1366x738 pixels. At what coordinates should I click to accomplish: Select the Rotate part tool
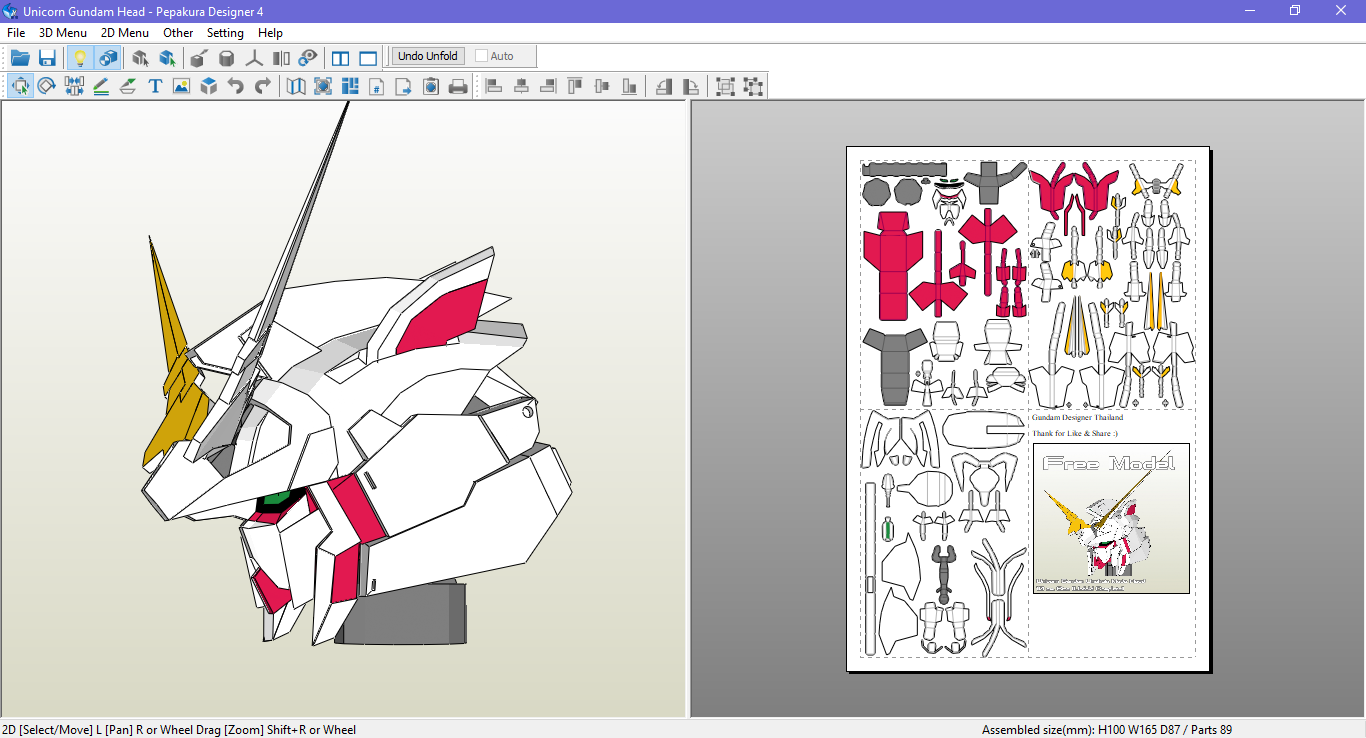(x=47, y=86)
